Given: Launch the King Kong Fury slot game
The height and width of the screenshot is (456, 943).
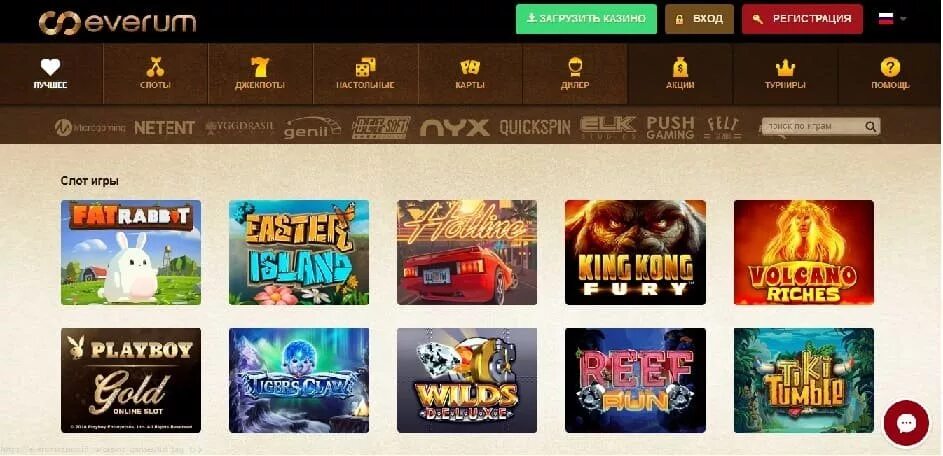Looking at the screenshot, I should (635, 252).
